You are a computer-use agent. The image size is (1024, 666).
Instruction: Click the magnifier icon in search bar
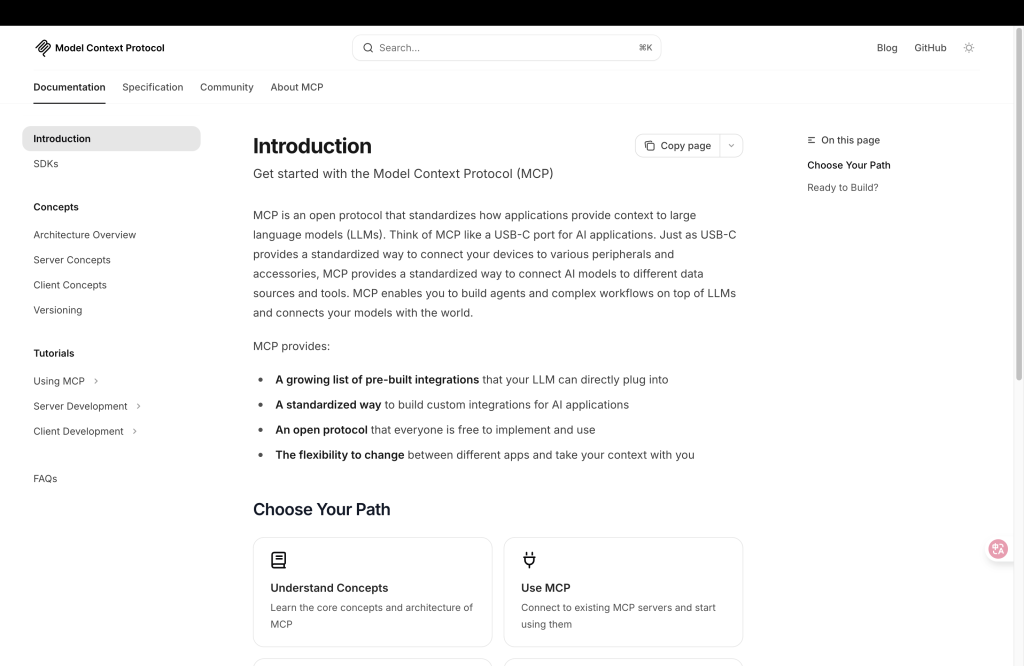tap(368, 48)
